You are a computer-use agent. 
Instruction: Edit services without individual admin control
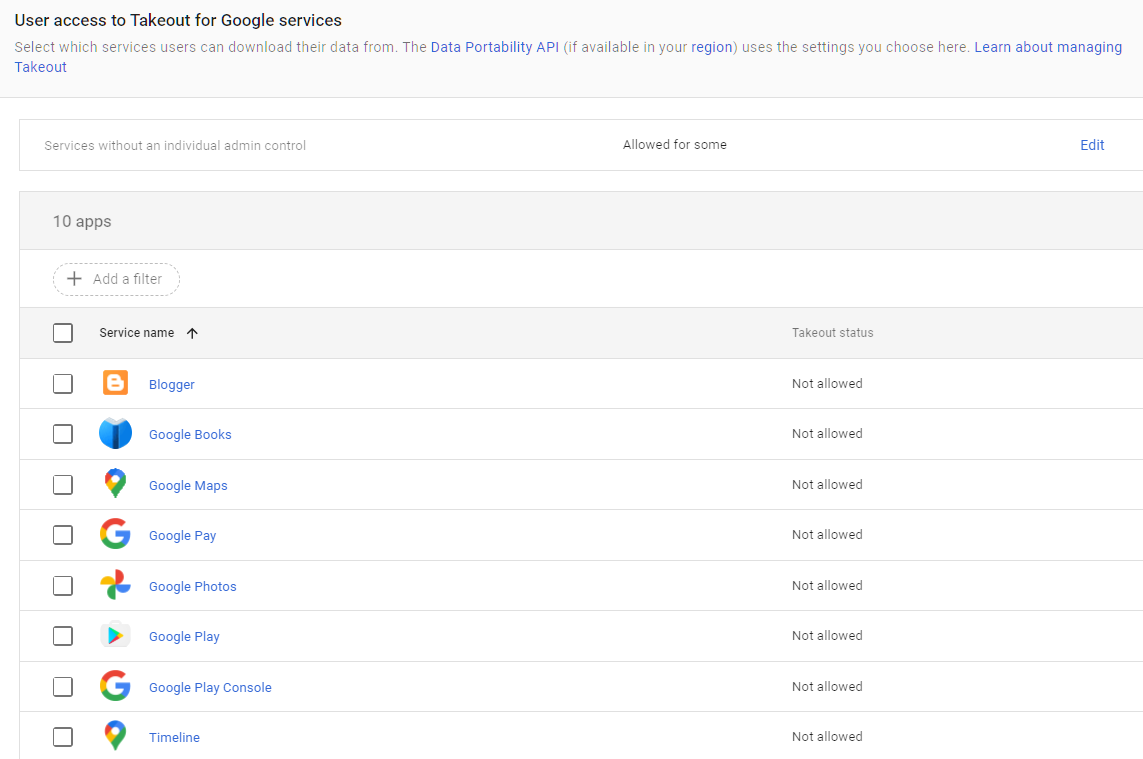pos(1092,145)
